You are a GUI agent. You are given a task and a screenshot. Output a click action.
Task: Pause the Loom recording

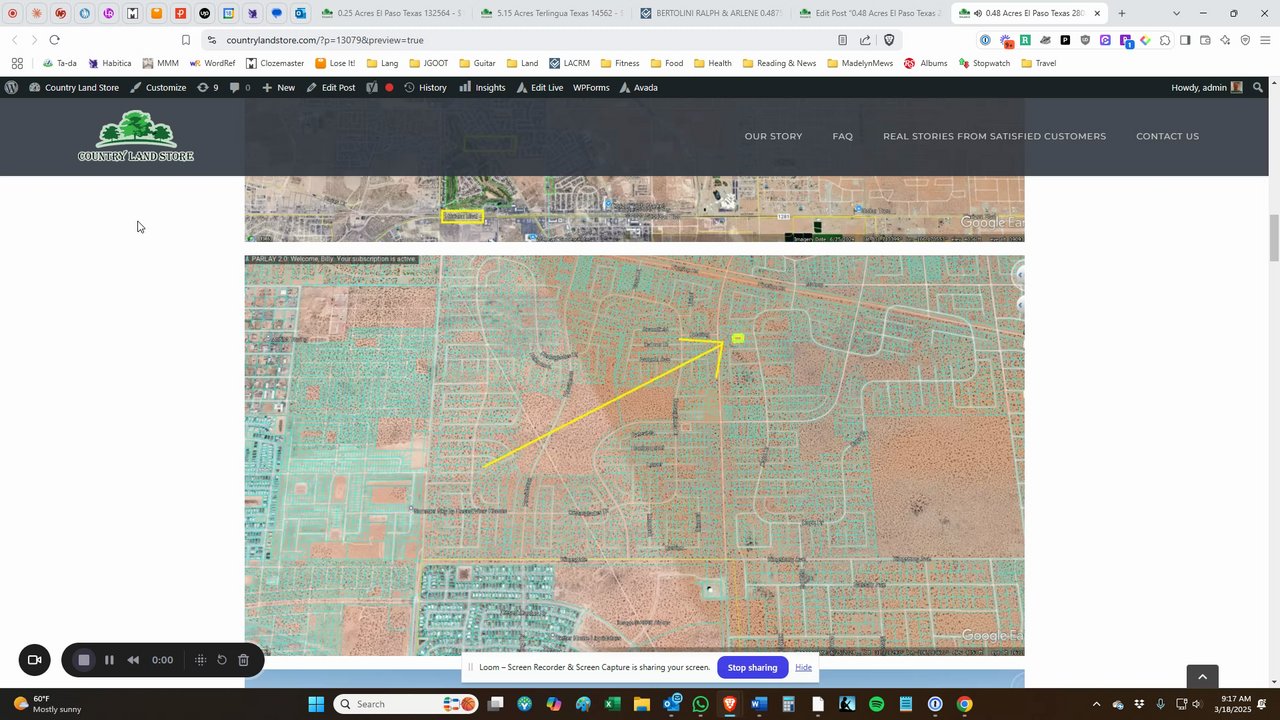click(x=109, y=660)
